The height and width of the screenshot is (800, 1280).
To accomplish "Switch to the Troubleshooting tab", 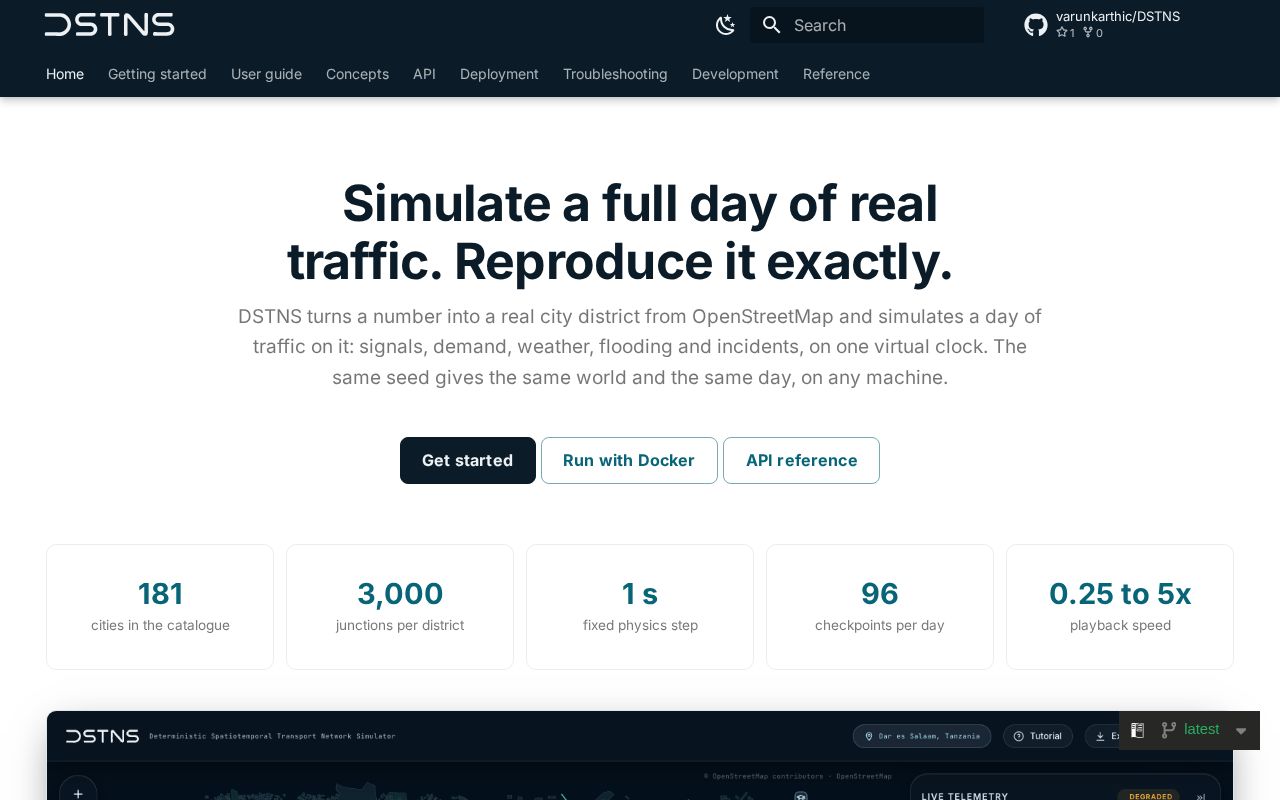I will pyautogui.click(x=615, y=74).
